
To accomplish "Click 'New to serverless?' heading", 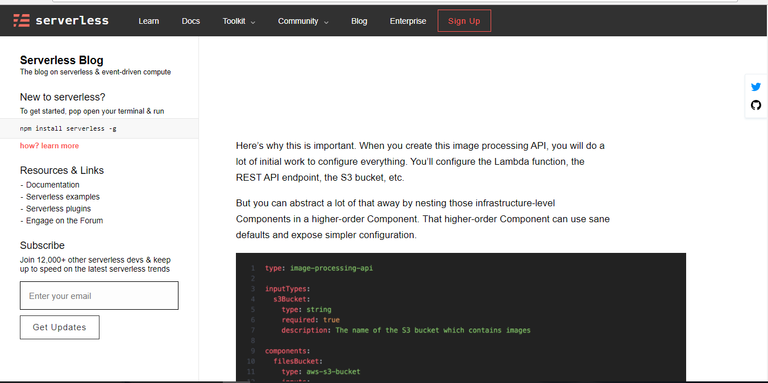I will click(x=63, y=97).
